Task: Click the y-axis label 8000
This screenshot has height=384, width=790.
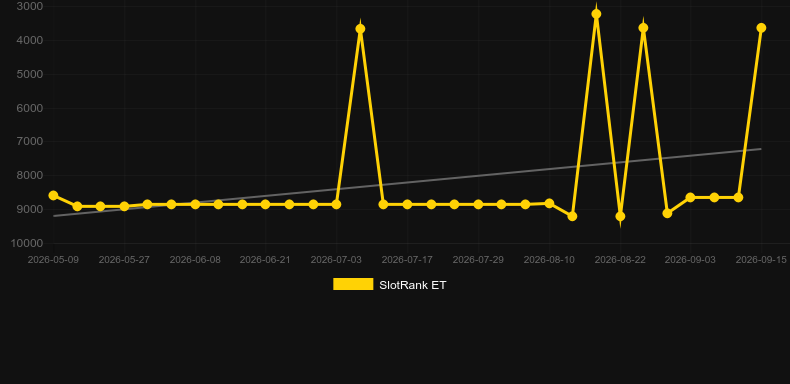Action: click(30, 175)
